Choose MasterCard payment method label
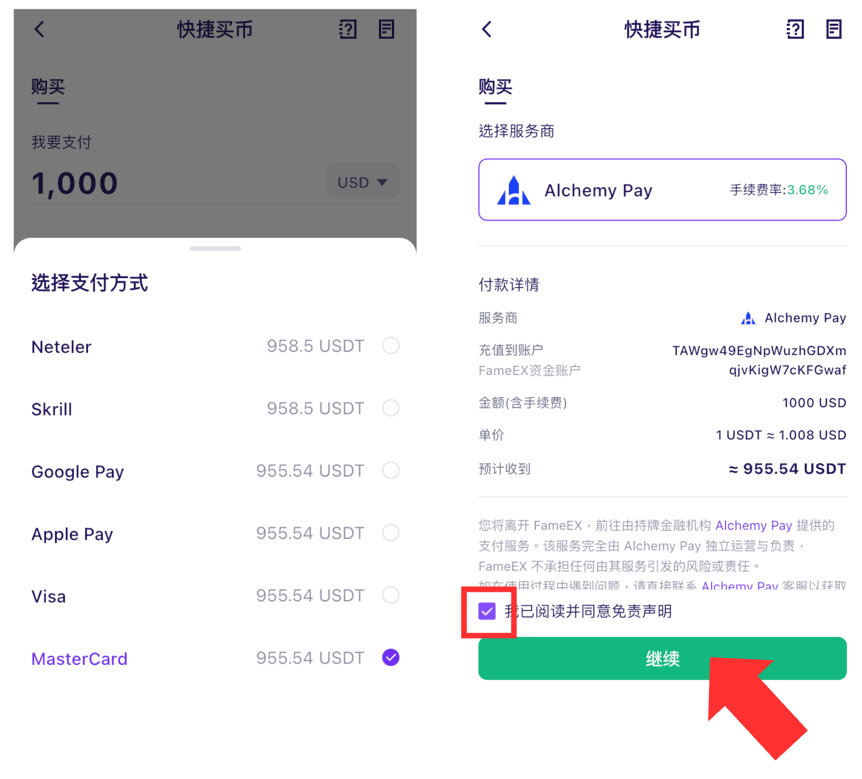 pos(79,659)
